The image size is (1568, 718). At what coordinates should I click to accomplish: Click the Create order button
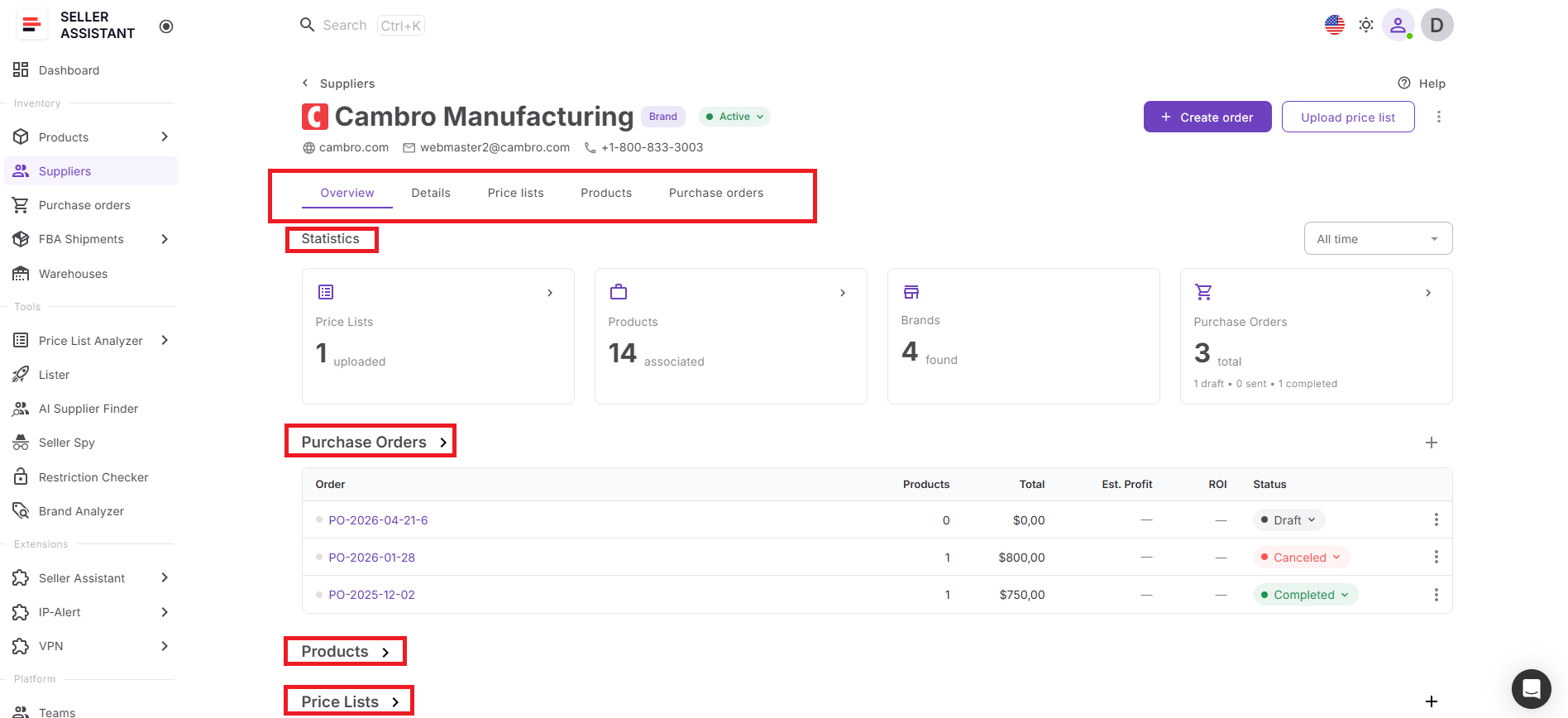[x=1207, y=117]
